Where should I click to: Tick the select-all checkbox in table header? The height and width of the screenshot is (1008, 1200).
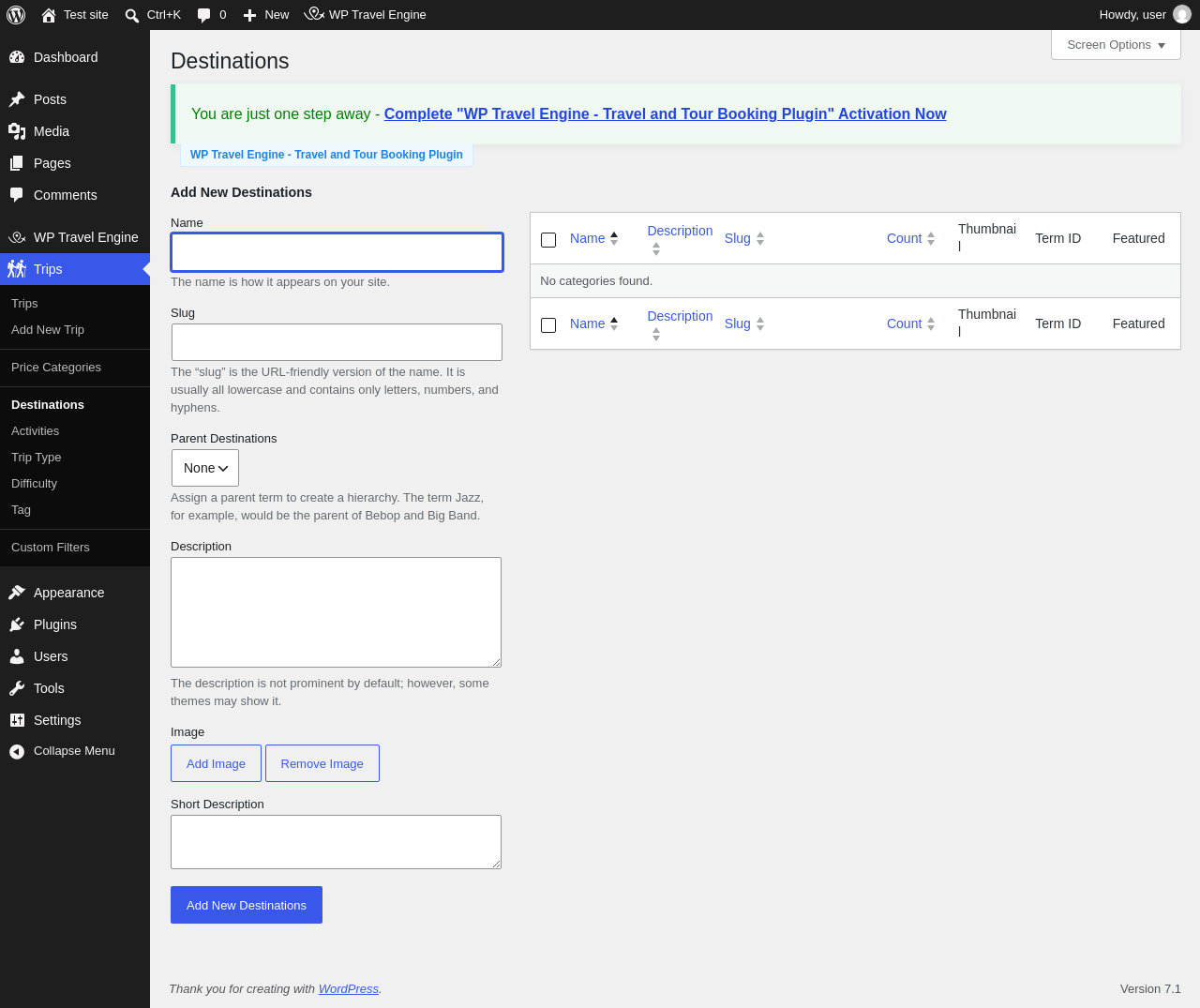pyautogui.click(x=548, y=240)
